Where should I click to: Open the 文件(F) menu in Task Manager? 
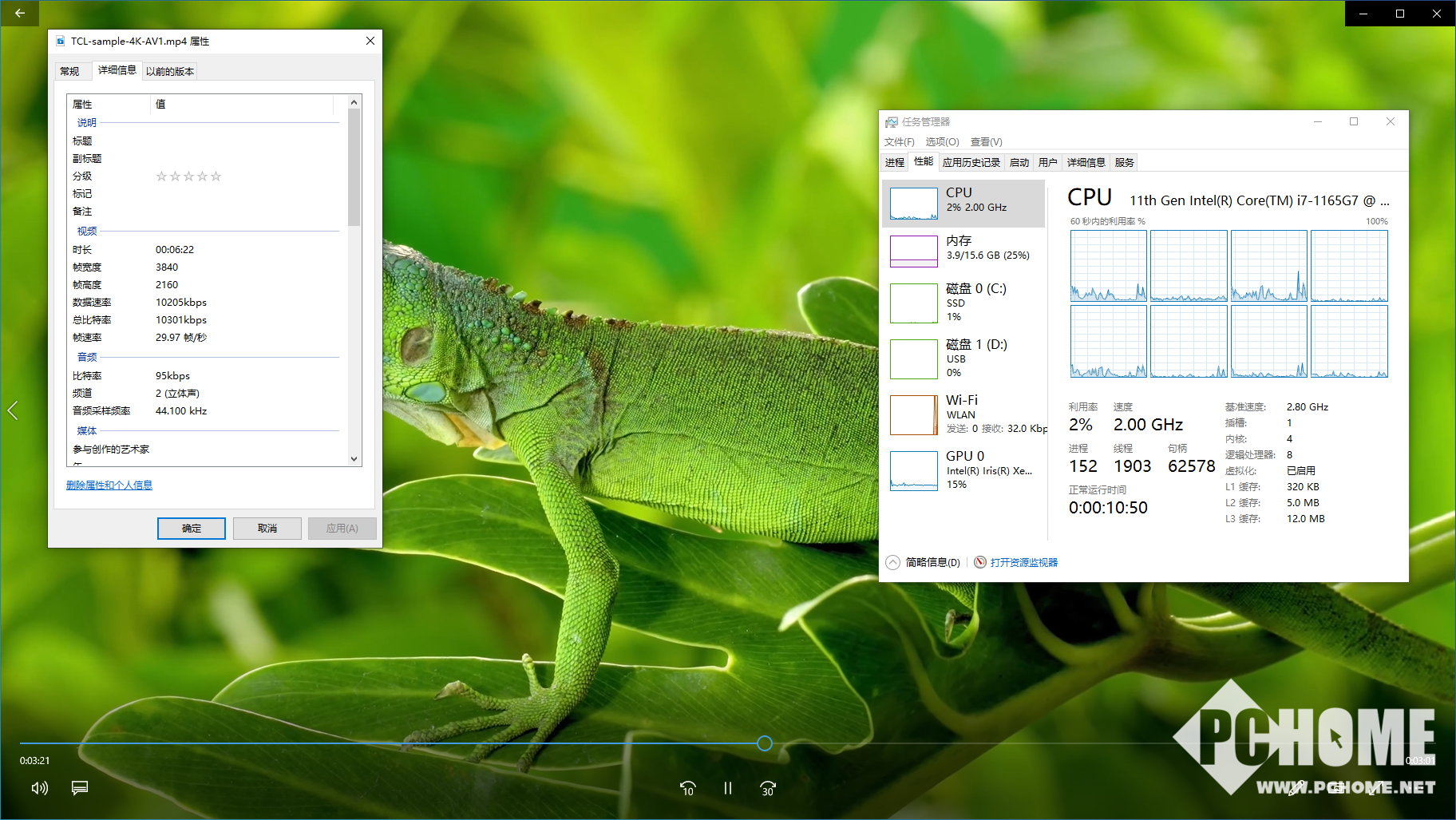click(899, 141)
